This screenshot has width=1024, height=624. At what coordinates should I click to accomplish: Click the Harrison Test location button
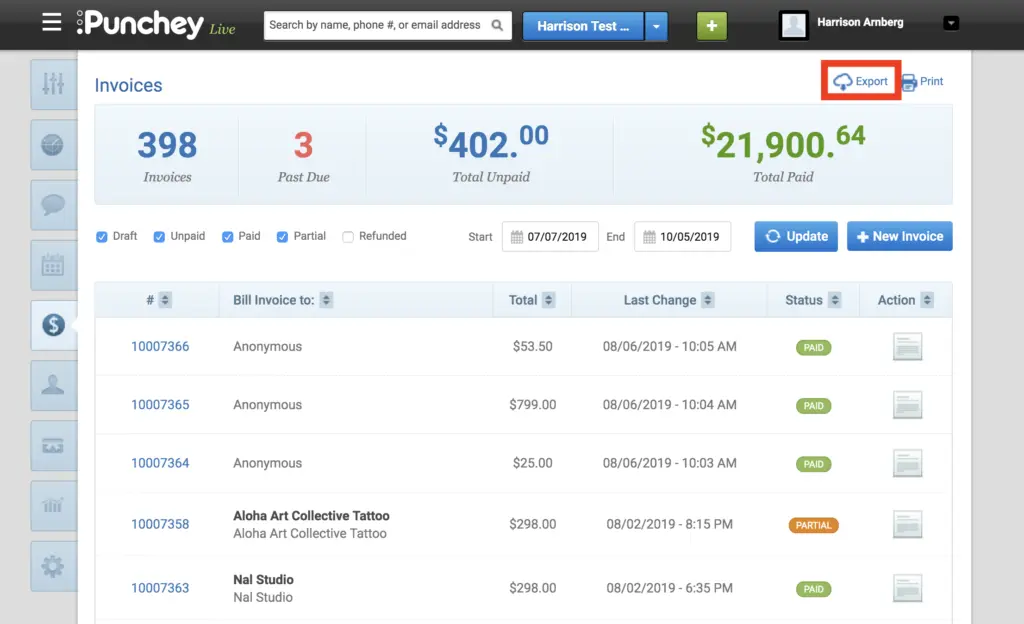(583, 27)
